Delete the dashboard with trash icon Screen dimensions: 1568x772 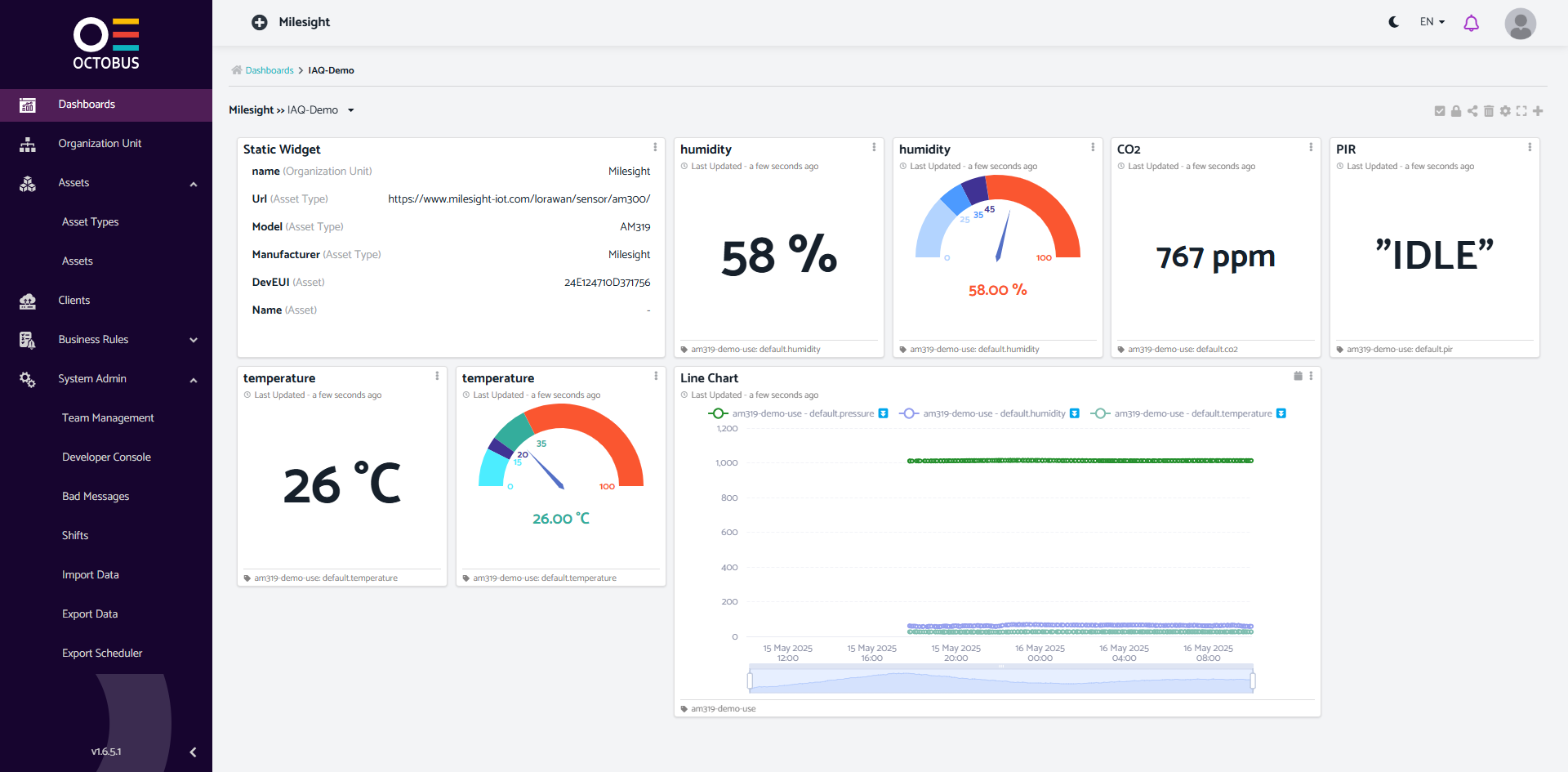tap(1489, 111)
